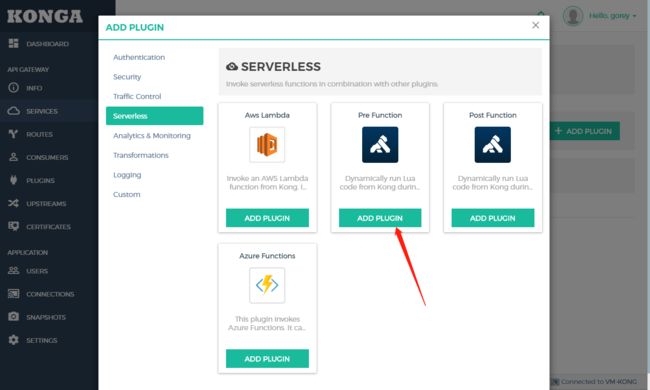Screen dimensions: 650x390
Task: Click the Azure Functions description text
Action: (267, 323)
